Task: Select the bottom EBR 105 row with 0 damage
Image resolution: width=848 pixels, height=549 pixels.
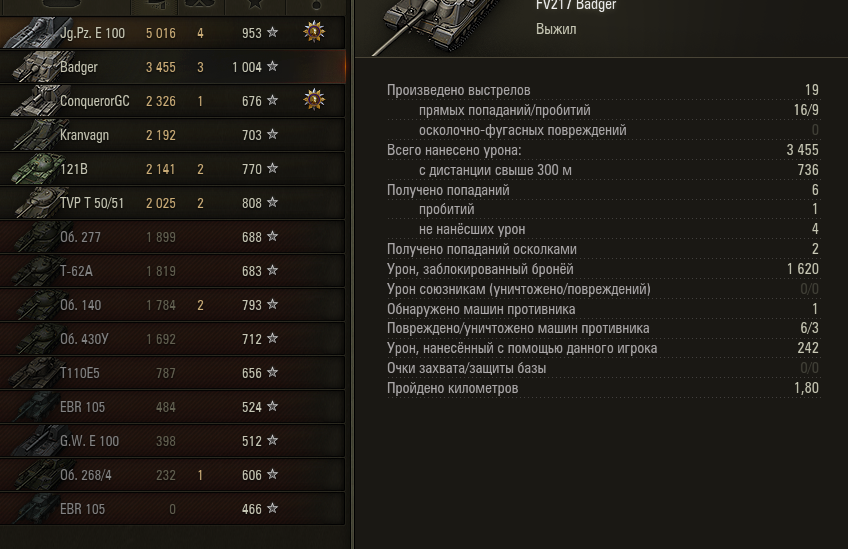Action: 173,508
